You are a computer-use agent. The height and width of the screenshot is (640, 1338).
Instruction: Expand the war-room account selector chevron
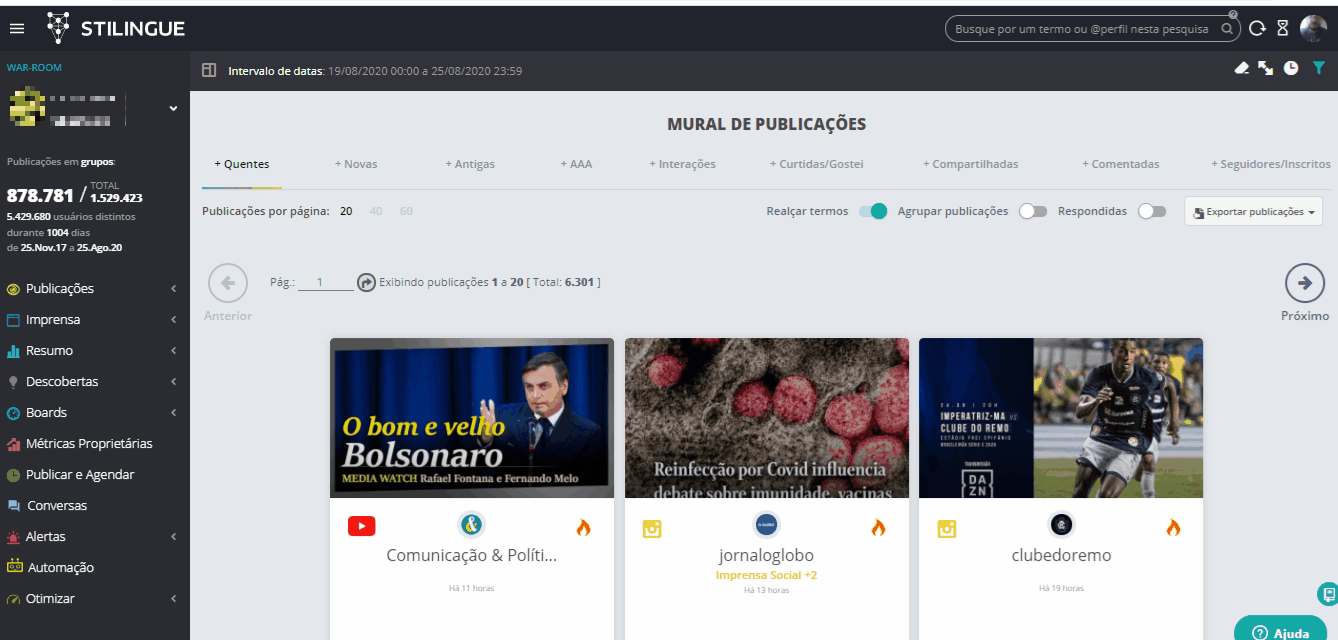point(173,108)
